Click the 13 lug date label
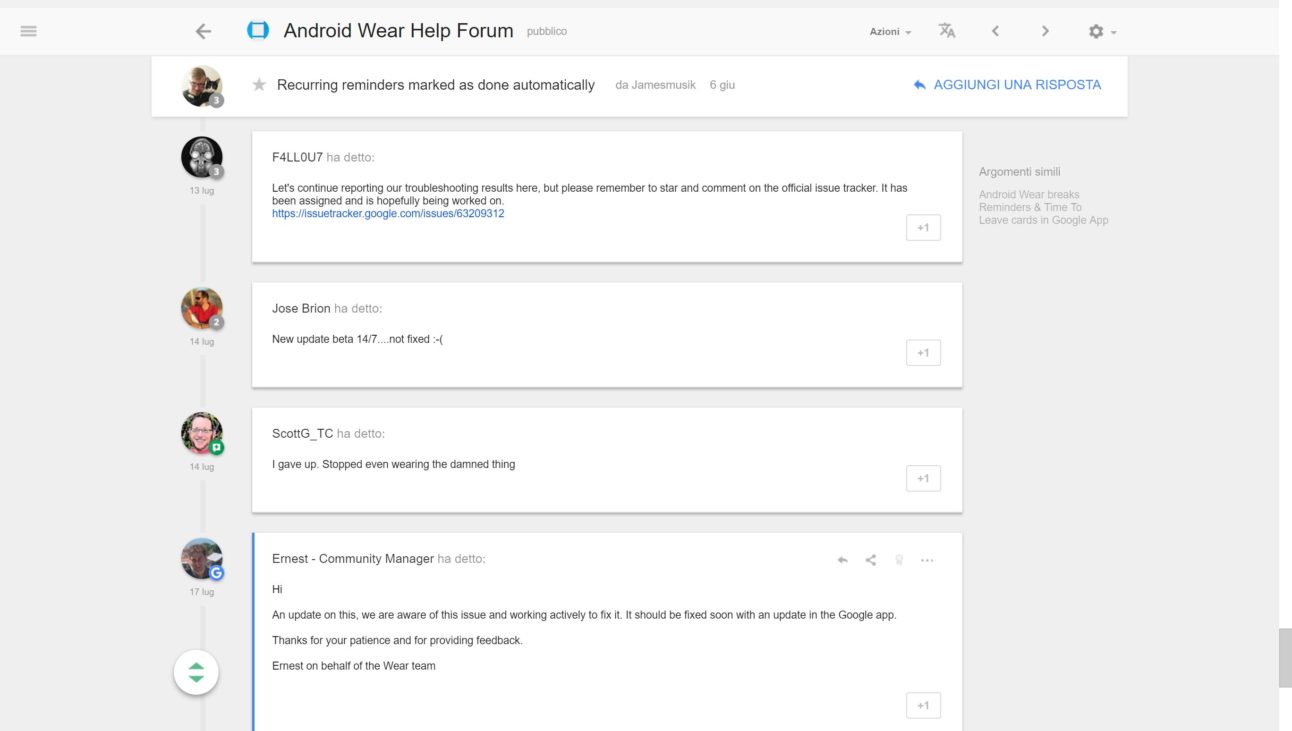This screenshot has height=731, width=1292. tap(202, 191)
